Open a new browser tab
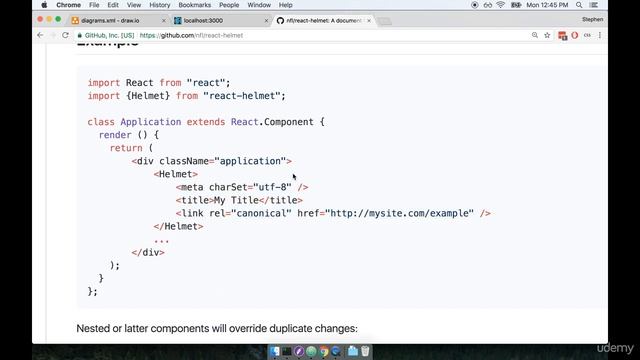The width and height of the screenshot is (640, 360). pyautogui.click(x=384, y=21)
